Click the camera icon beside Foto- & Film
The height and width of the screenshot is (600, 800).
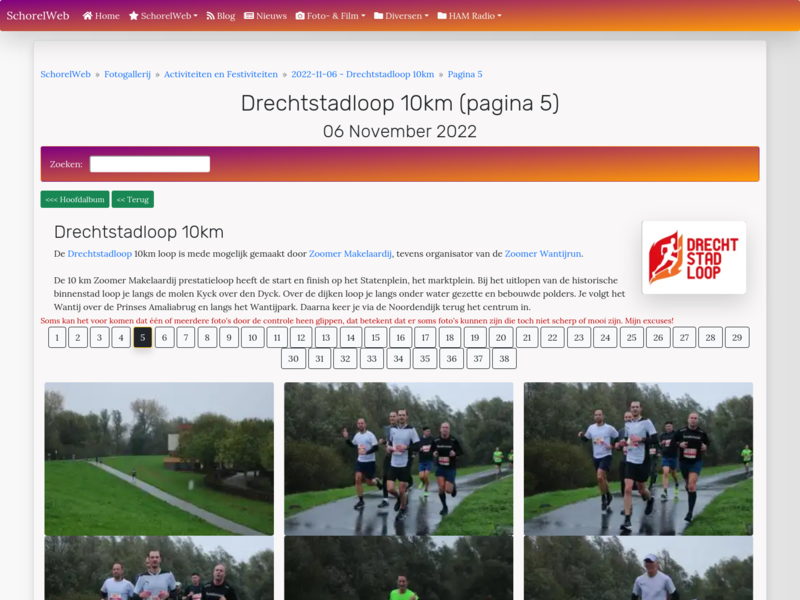[300, 16]
